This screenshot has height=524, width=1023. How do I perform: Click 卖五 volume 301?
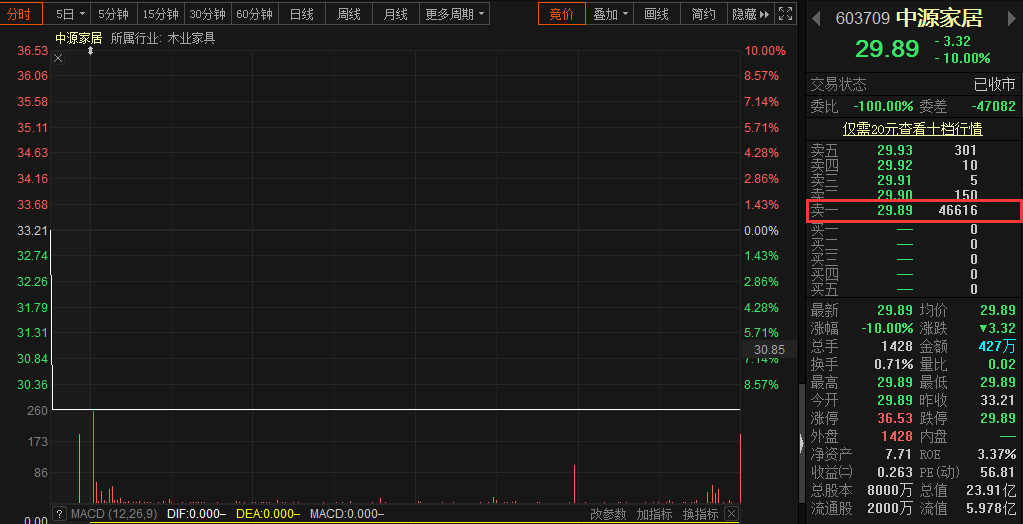point(966,151)
